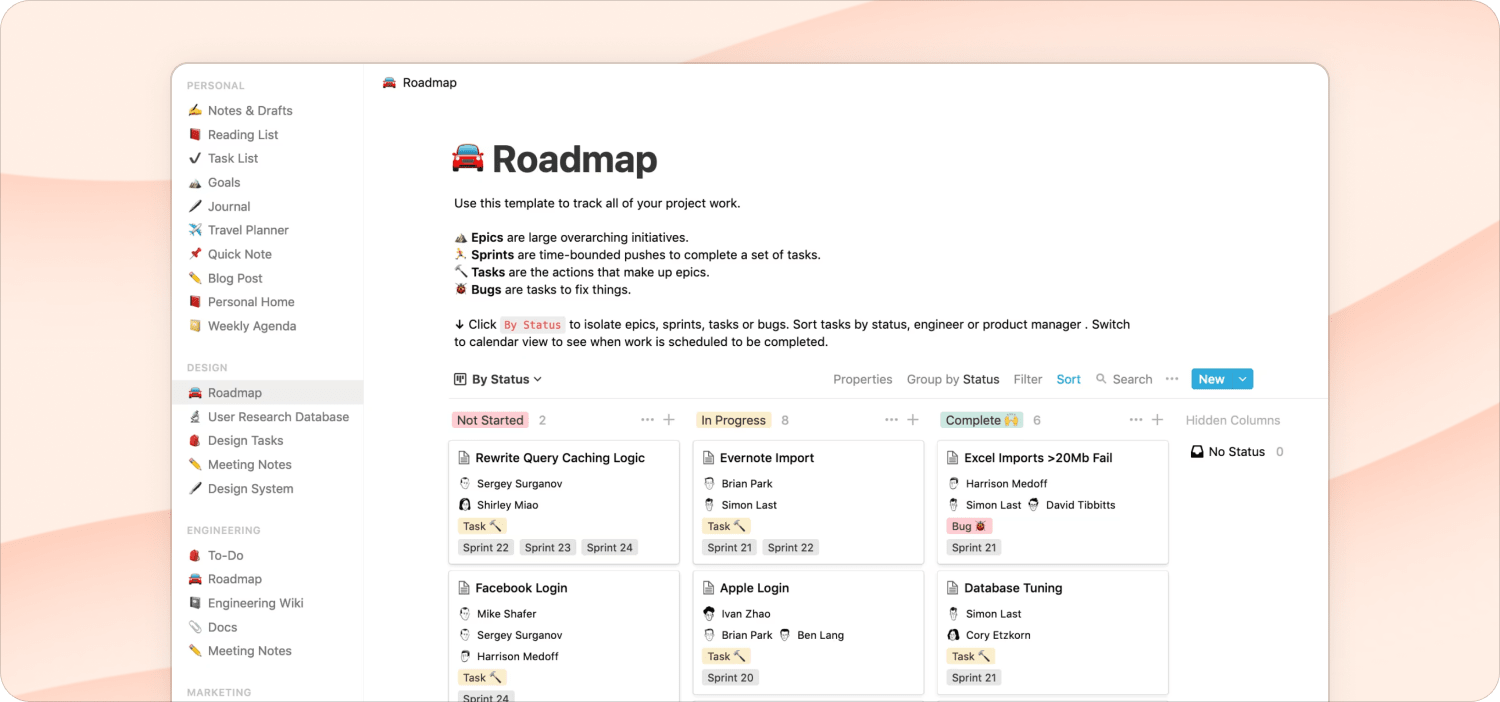Expand the New button dropdown arrow
The height and width of the screenshot is (702, 1500).
[x=1243, y=380]
